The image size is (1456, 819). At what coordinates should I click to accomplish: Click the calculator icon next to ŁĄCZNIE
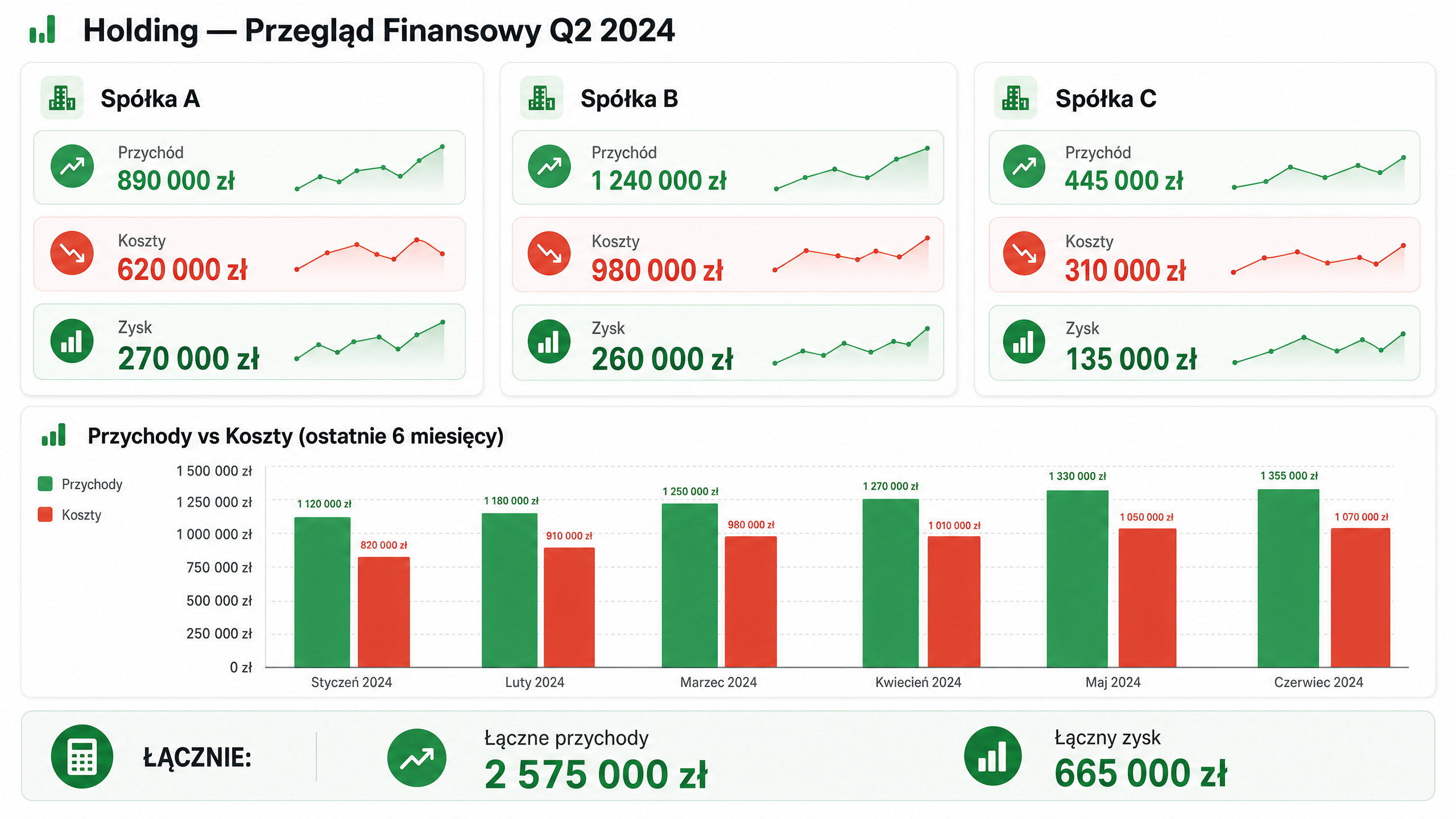(82, 756)
